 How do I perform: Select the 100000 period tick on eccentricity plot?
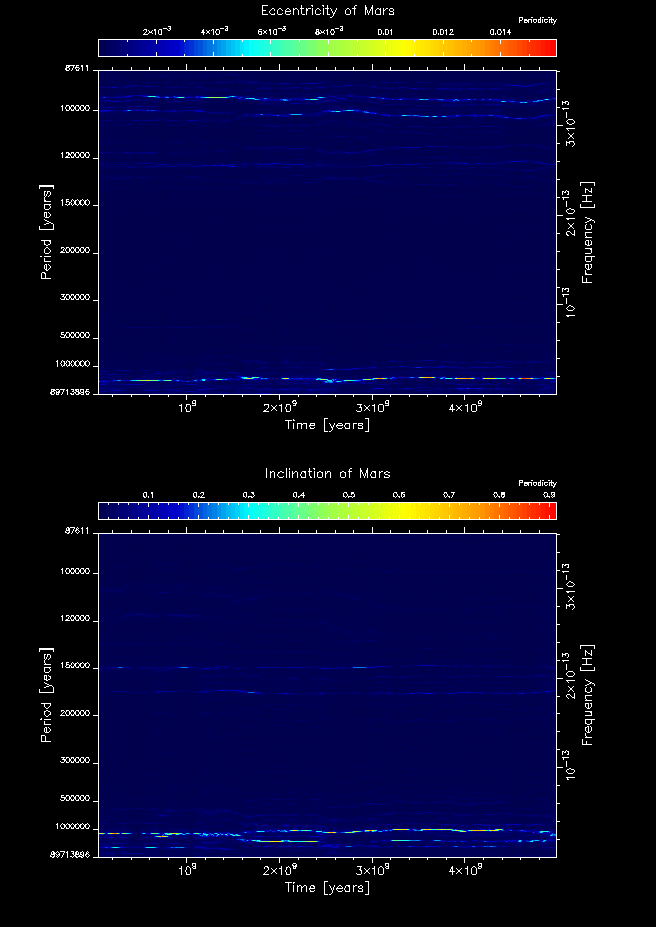point(75,109)
